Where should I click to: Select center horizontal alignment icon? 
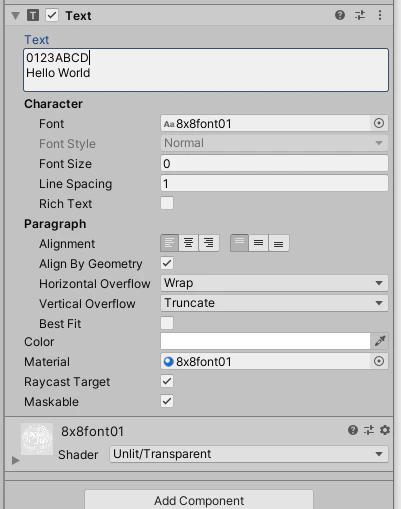click(189, 242)
